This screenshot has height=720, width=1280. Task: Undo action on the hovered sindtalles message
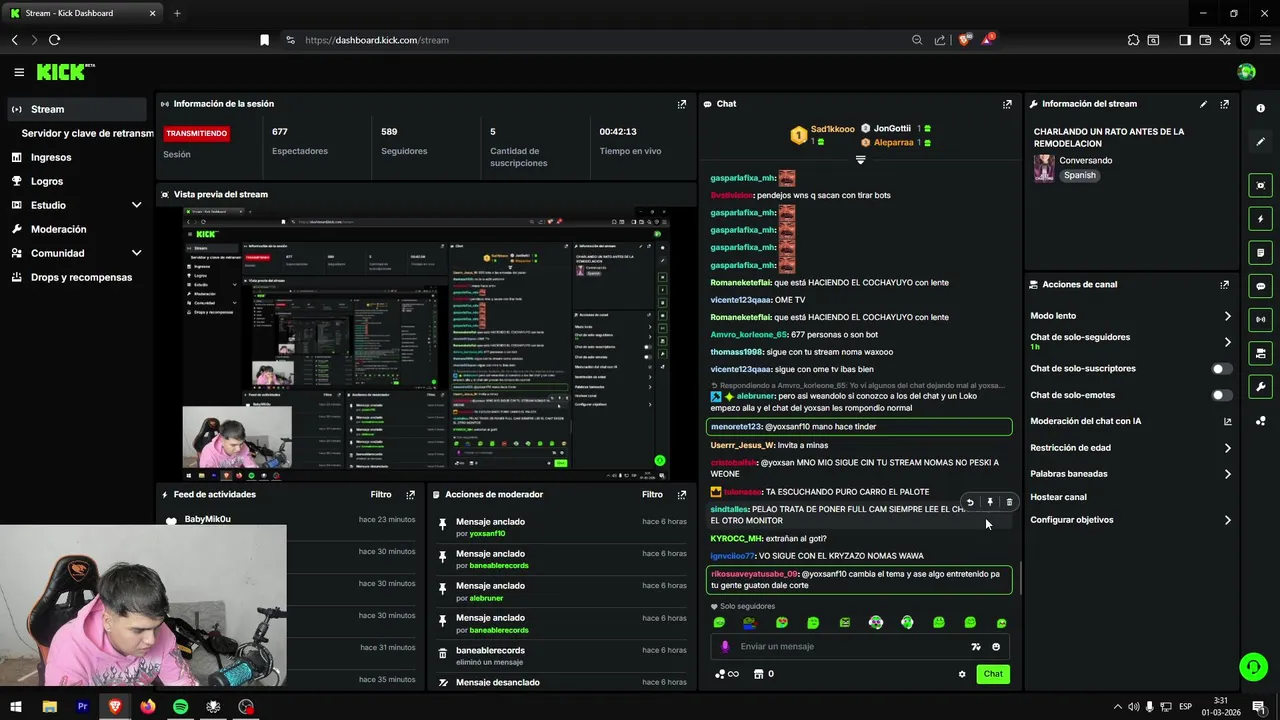coord(970,503)
